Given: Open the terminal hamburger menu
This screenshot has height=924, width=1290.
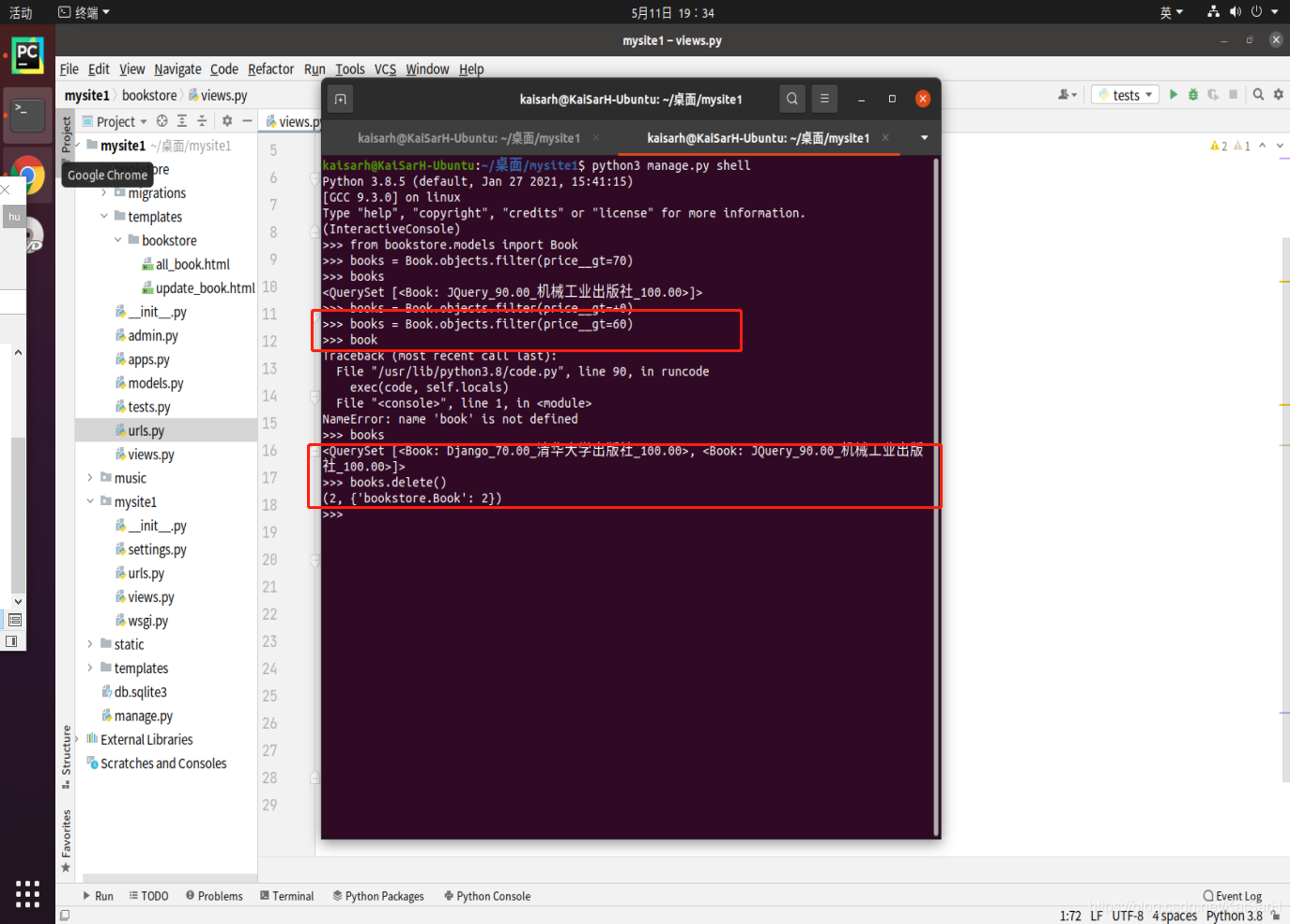Looking at the screenshot, I should (824, 99).
